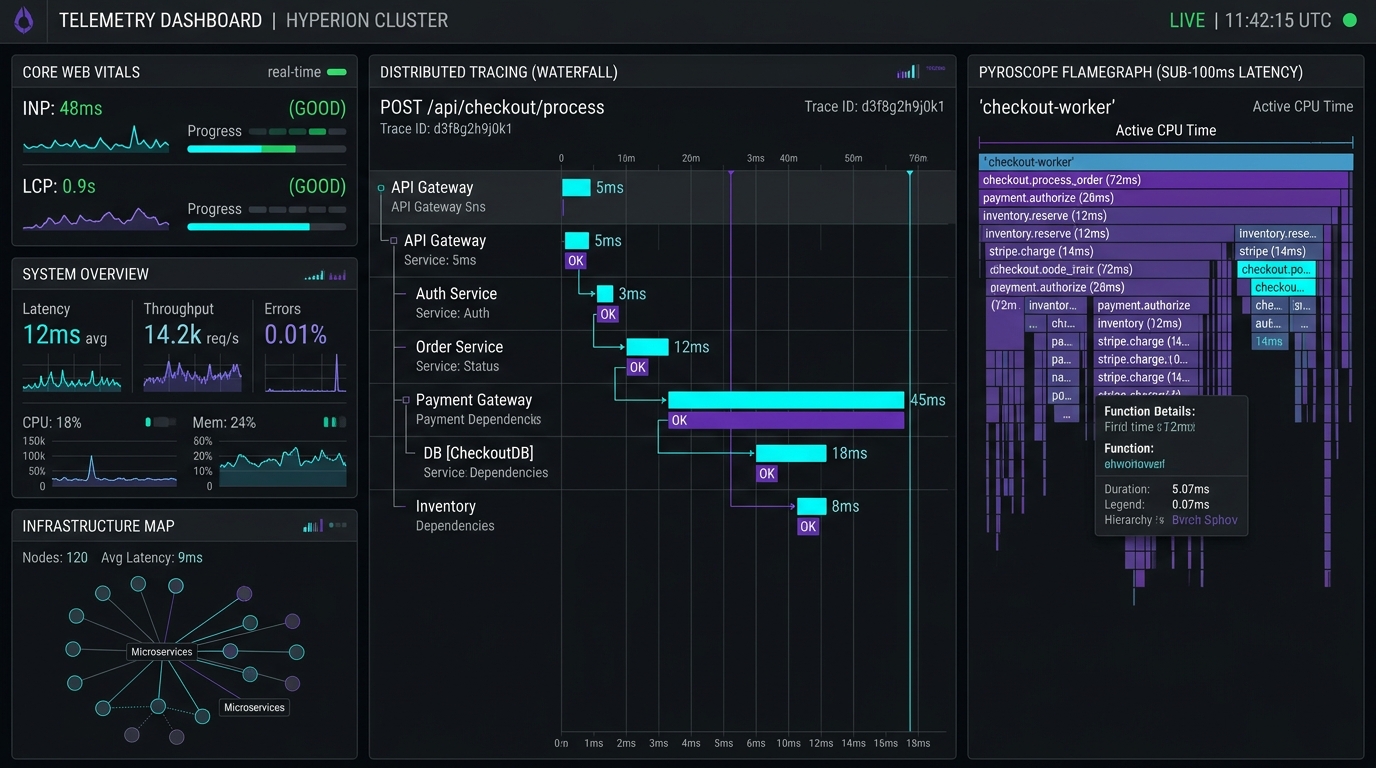Click the OK badge under DB [CheckoutDB] span

tap(767, 473)
